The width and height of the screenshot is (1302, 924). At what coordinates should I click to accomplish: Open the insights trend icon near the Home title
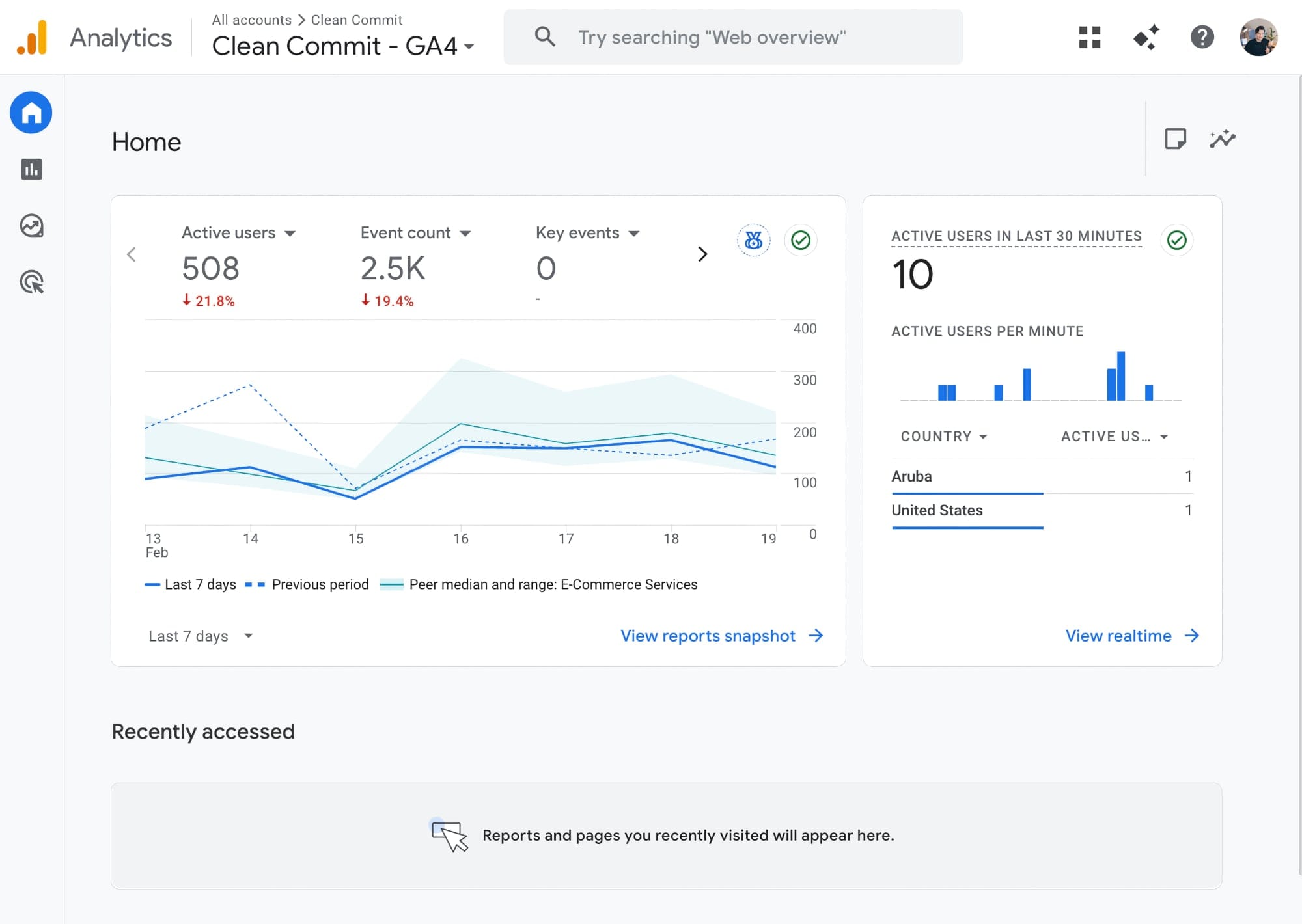coord(1223,139)
